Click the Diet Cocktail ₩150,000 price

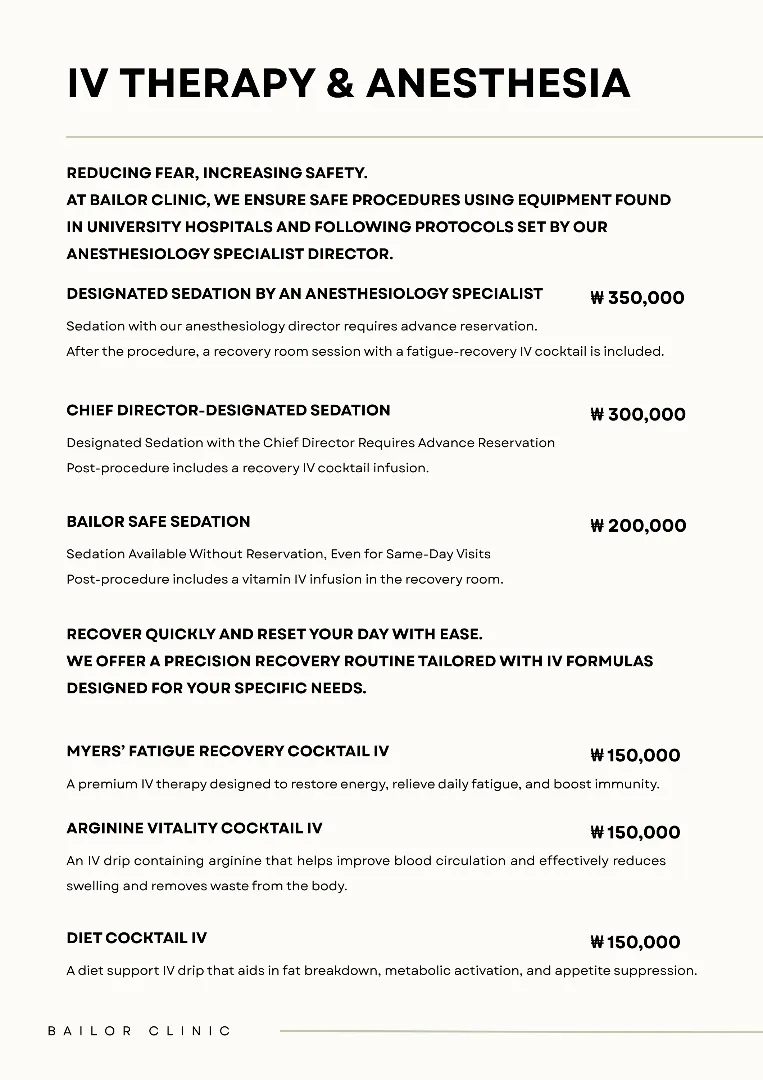pyautogui.click(x=635, y=942)
